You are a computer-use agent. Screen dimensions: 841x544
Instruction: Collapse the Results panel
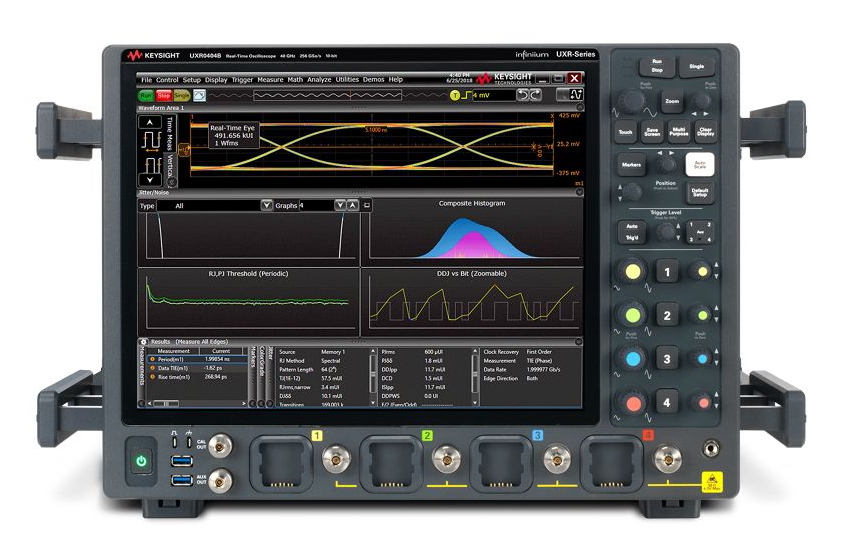coord(579,341)
